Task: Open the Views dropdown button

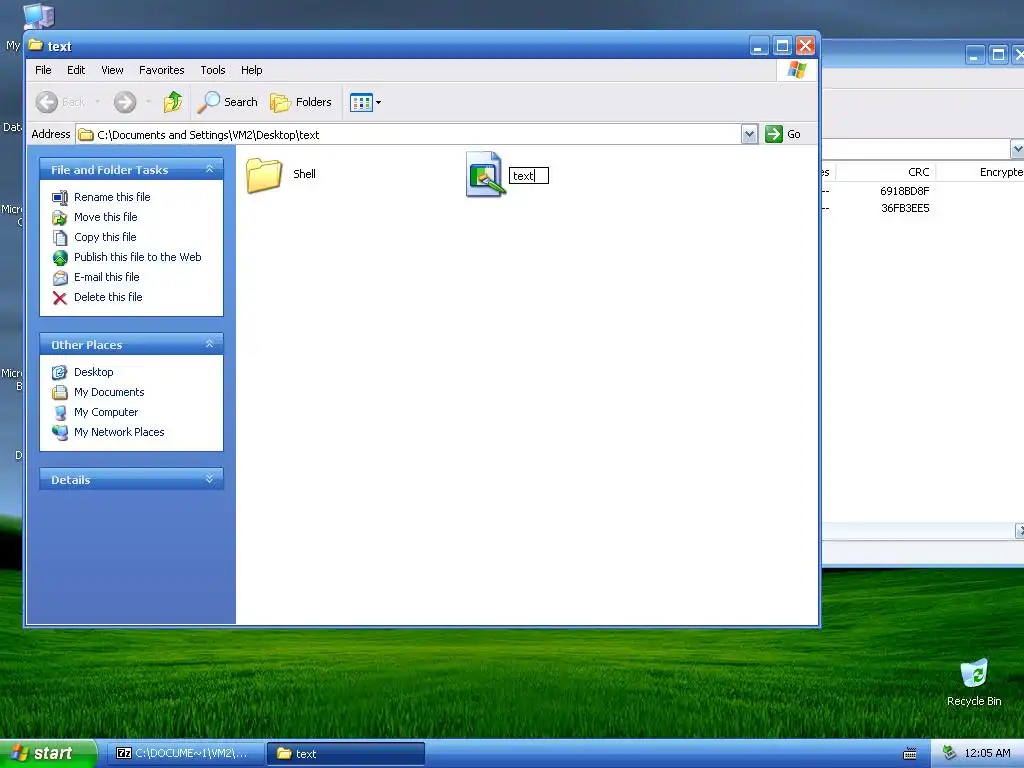Action: click(365, 102)
